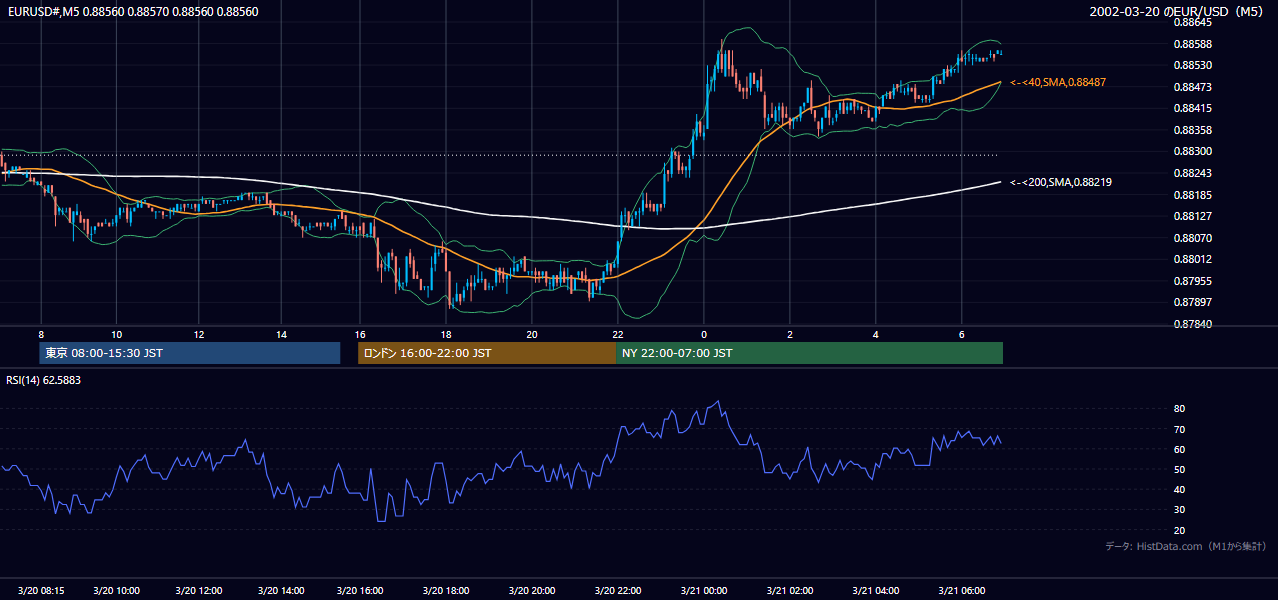Click the 3/21 04:00 time label

[876, 590]
